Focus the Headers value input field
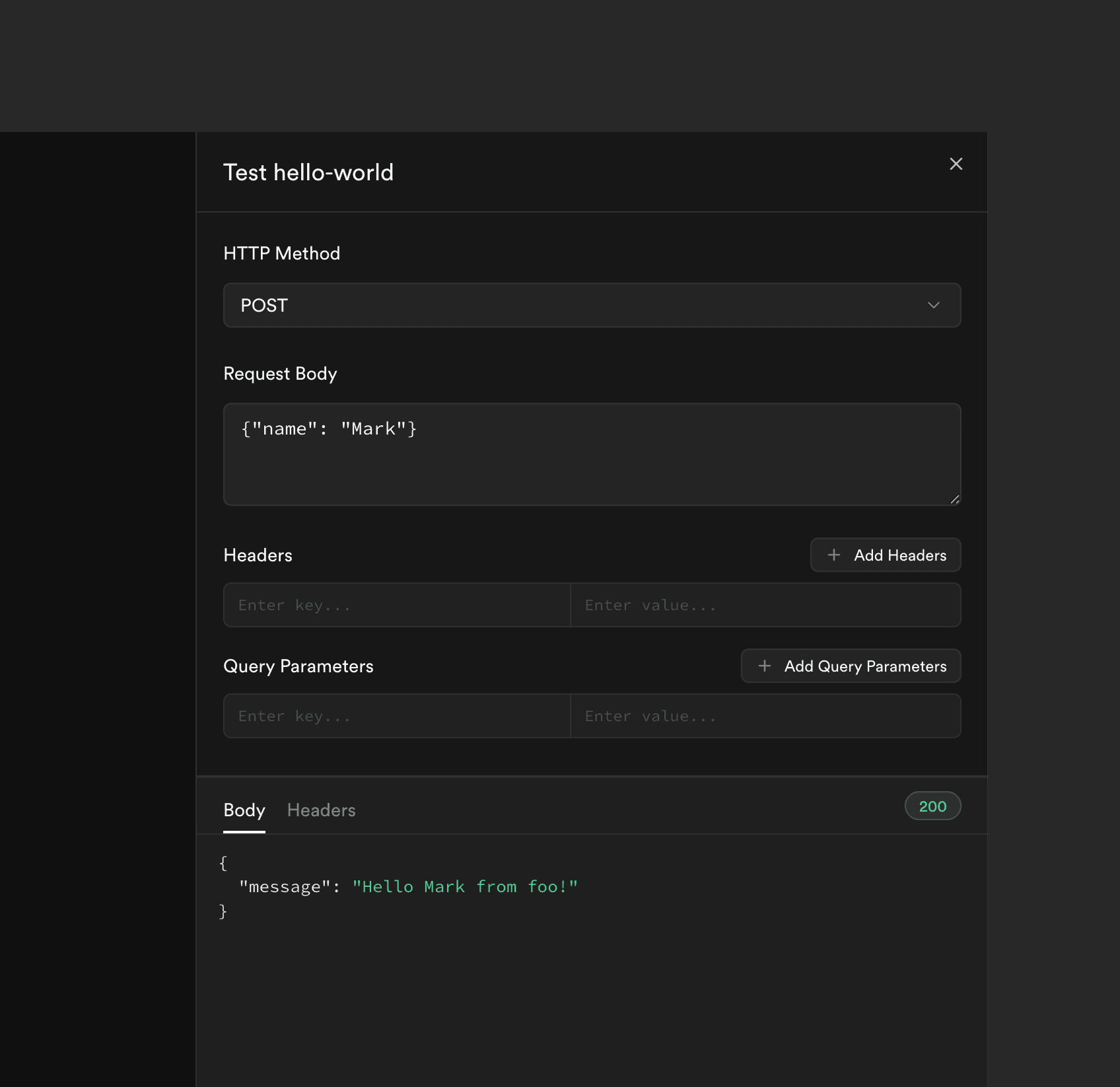Image resolution: width=1120 pixels, height=1087 pixels. coord(765,605)
